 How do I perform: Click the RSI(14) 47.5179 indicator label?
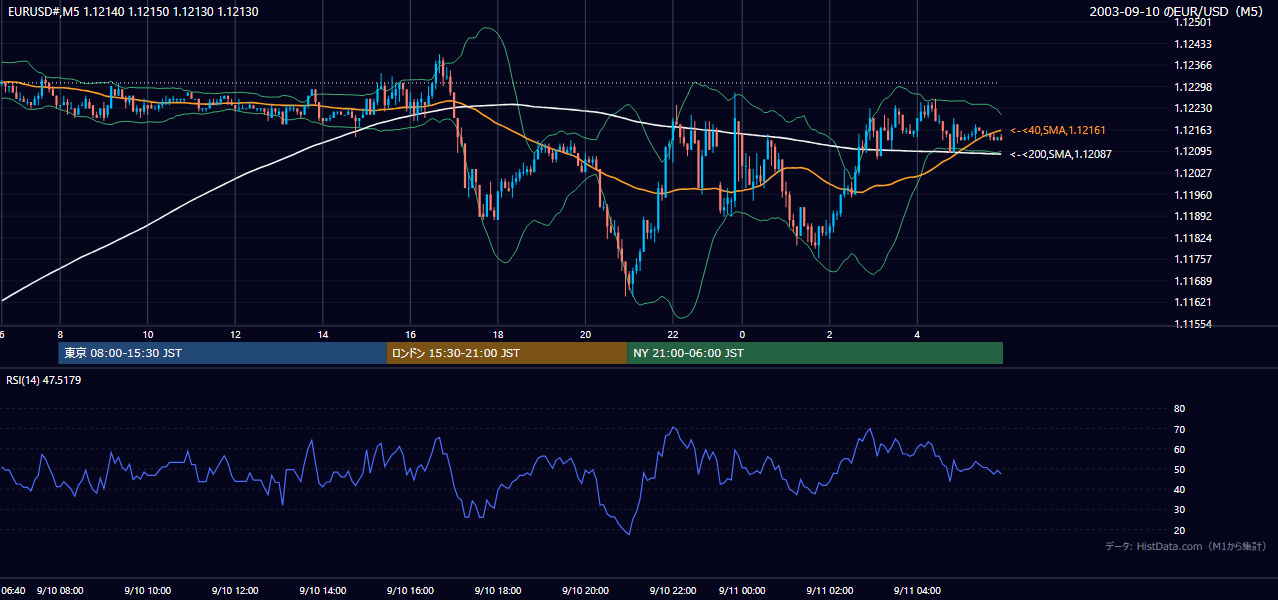[43, 380]
